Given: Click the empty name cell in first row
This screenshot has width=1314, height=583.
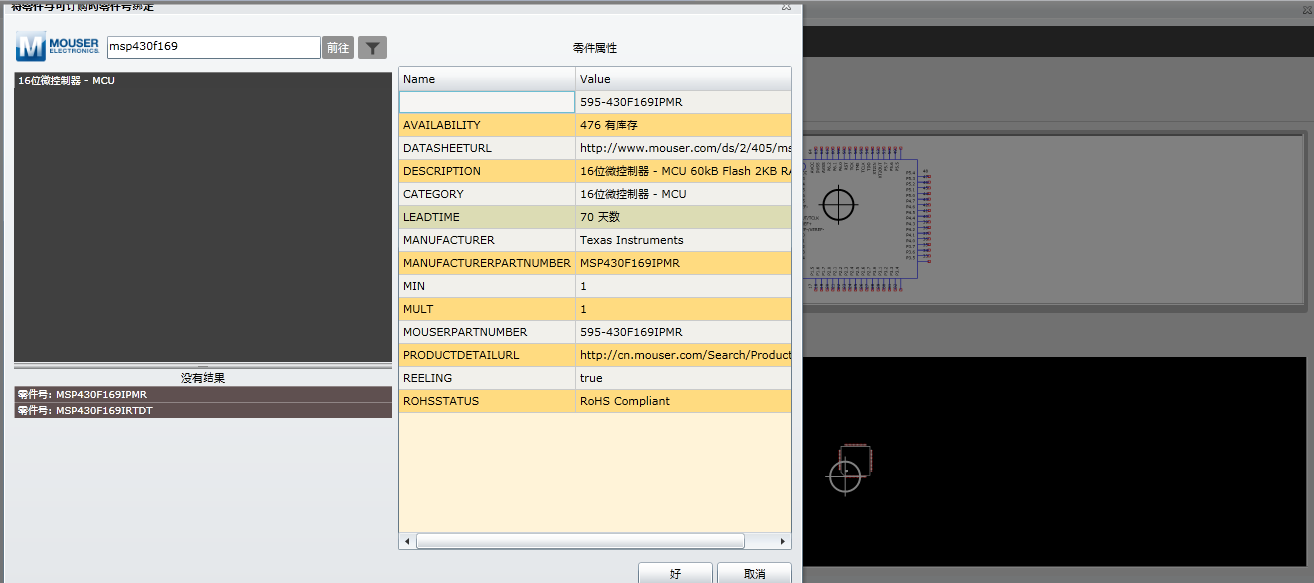Looking at the screenshot, I should [487, 102].
